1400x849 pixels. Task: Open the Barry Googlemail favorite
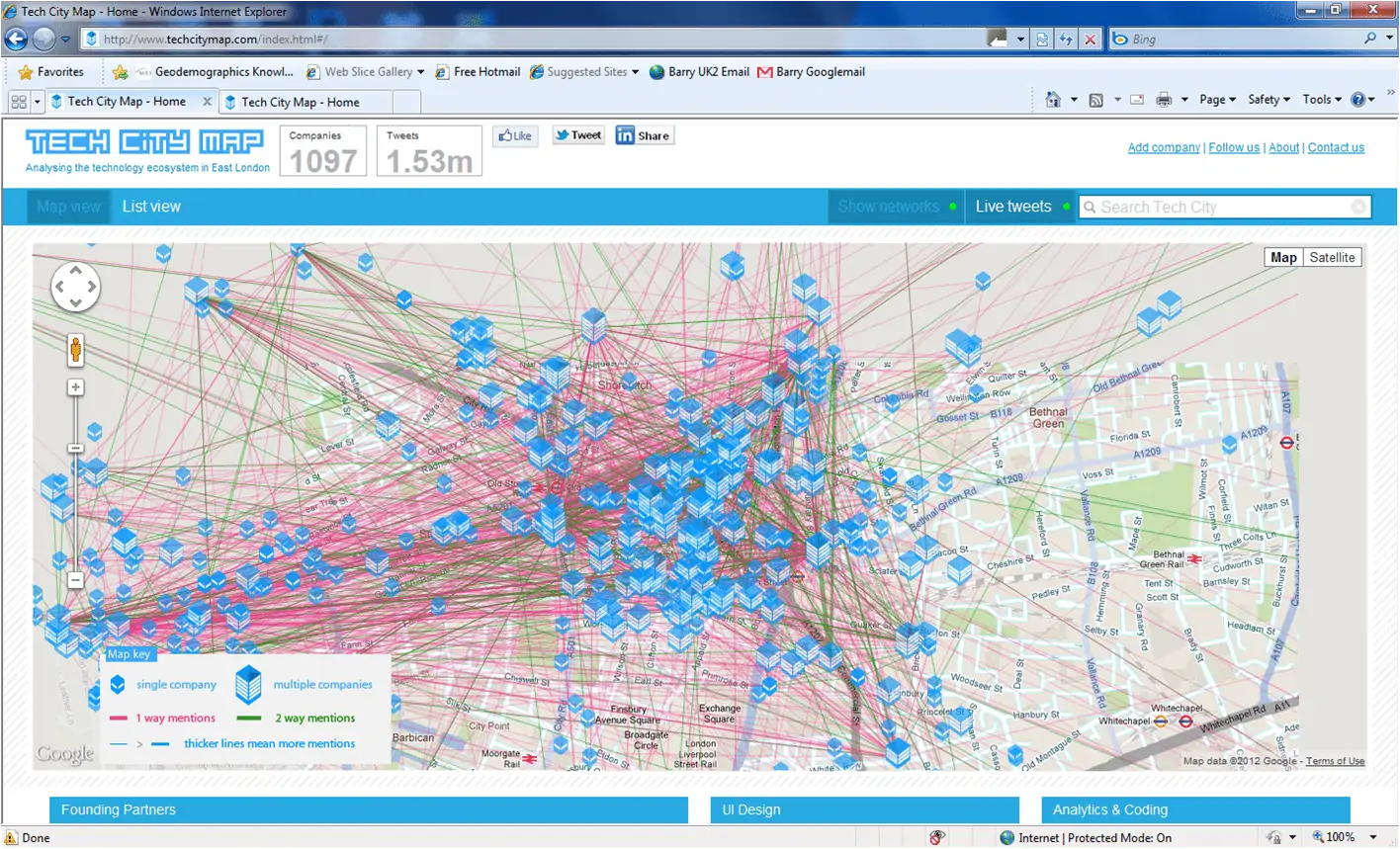[x=811, y=72]
